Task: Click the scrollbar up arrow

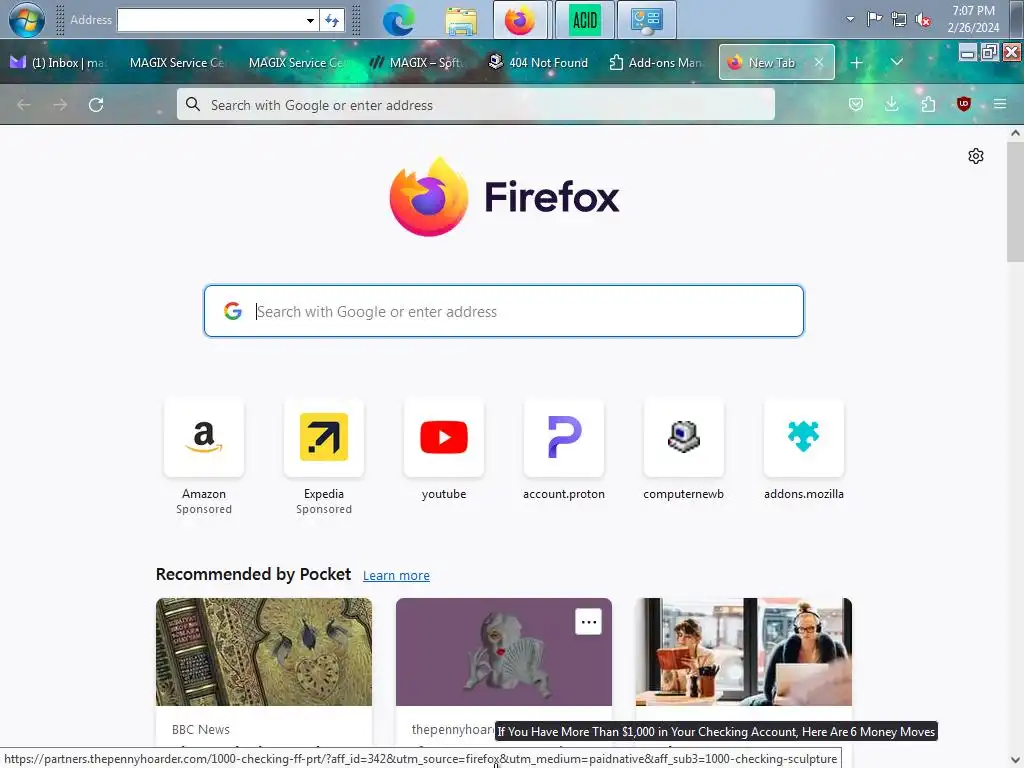Action: coord(1015,133)
